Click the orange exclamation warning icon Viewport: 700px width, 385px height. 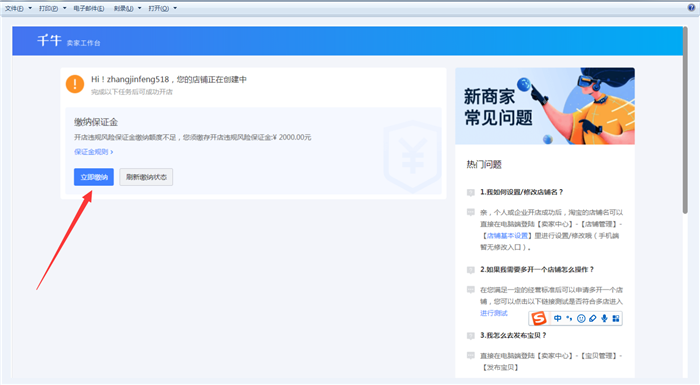[75, 84]
